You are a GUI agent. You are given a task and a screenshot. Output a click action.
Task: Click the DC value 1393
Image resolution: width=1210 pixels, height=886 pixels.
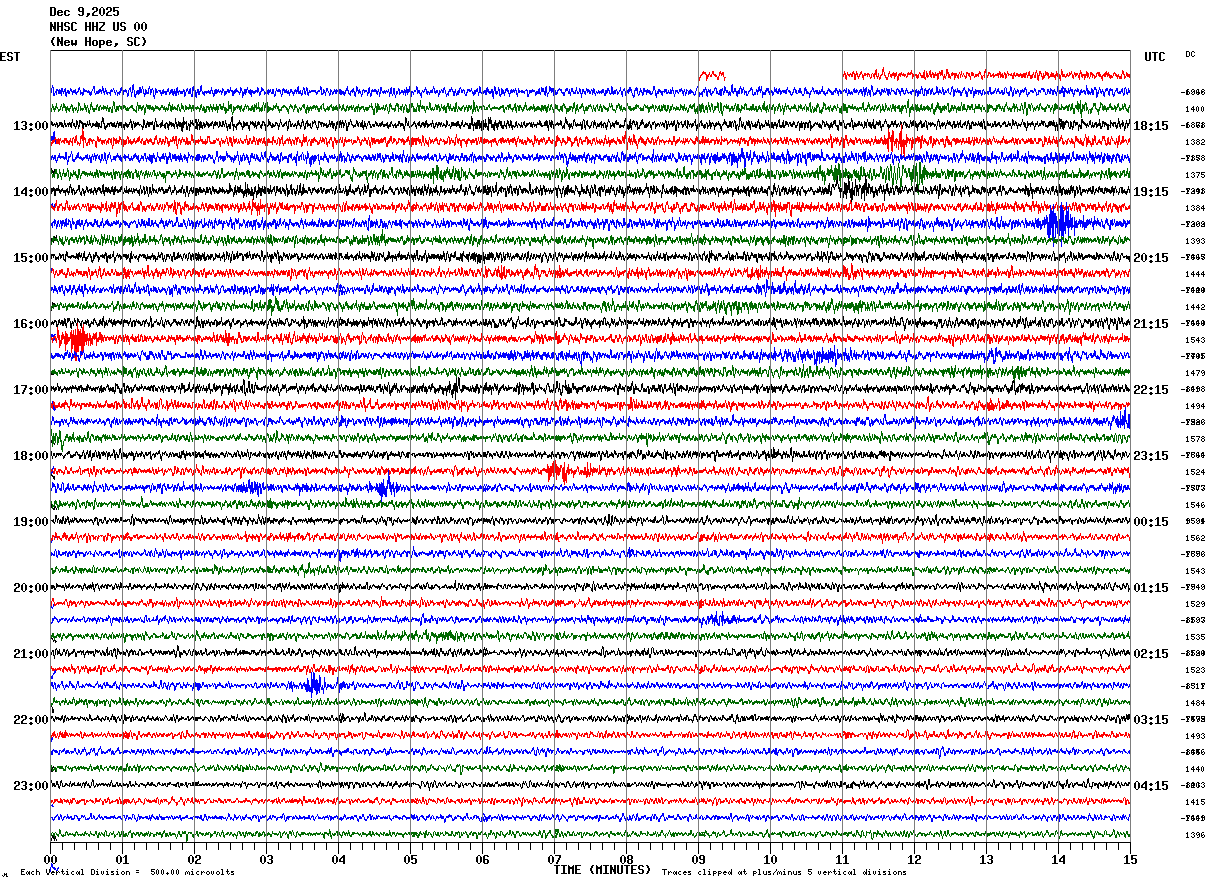(x=1195, y=241)
